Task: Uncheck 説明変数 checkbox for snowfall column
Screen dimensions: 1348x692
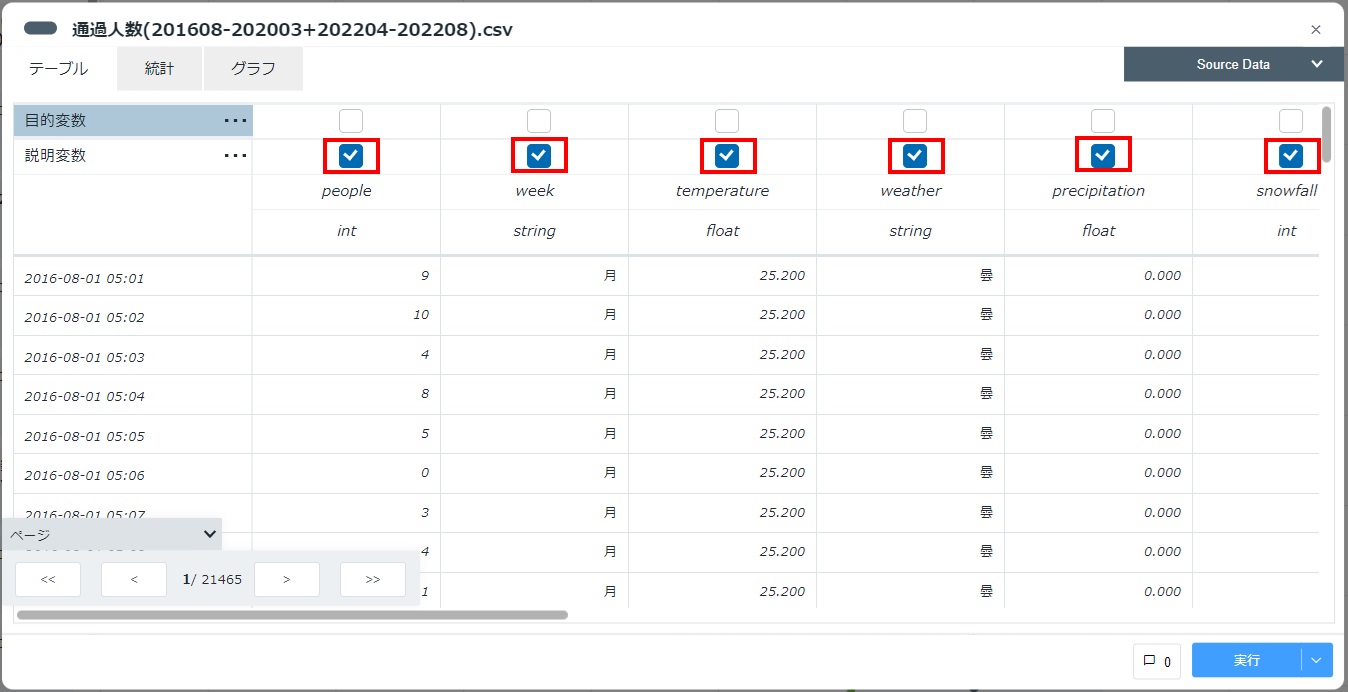Action: (x=1291, y=155)
